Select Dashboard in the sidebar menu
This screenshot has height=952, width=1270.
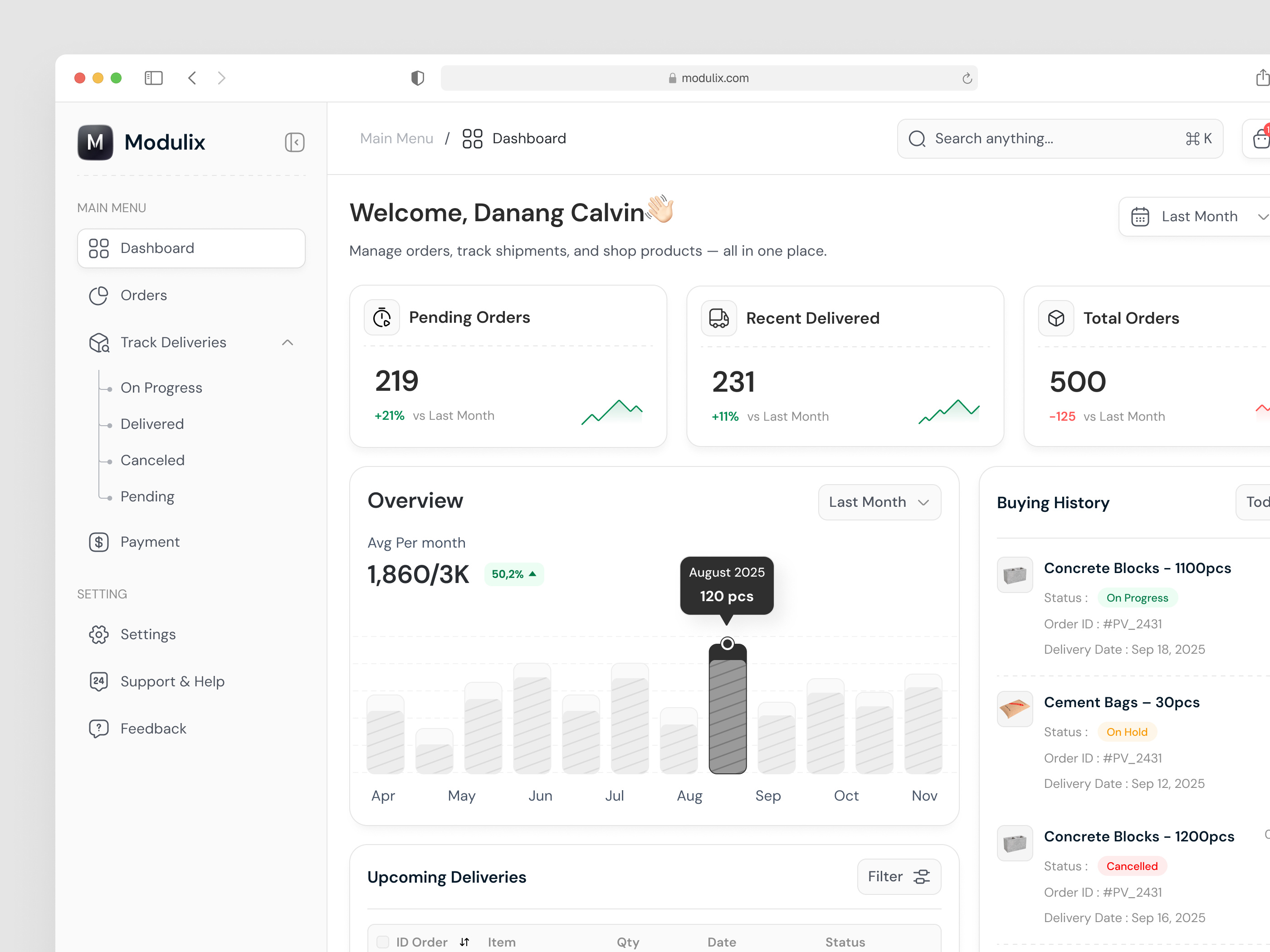point(157,248)
